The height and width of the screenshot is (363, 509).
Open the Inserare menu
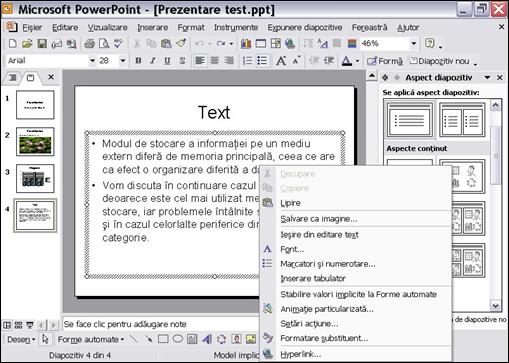[x=152, y=27]
